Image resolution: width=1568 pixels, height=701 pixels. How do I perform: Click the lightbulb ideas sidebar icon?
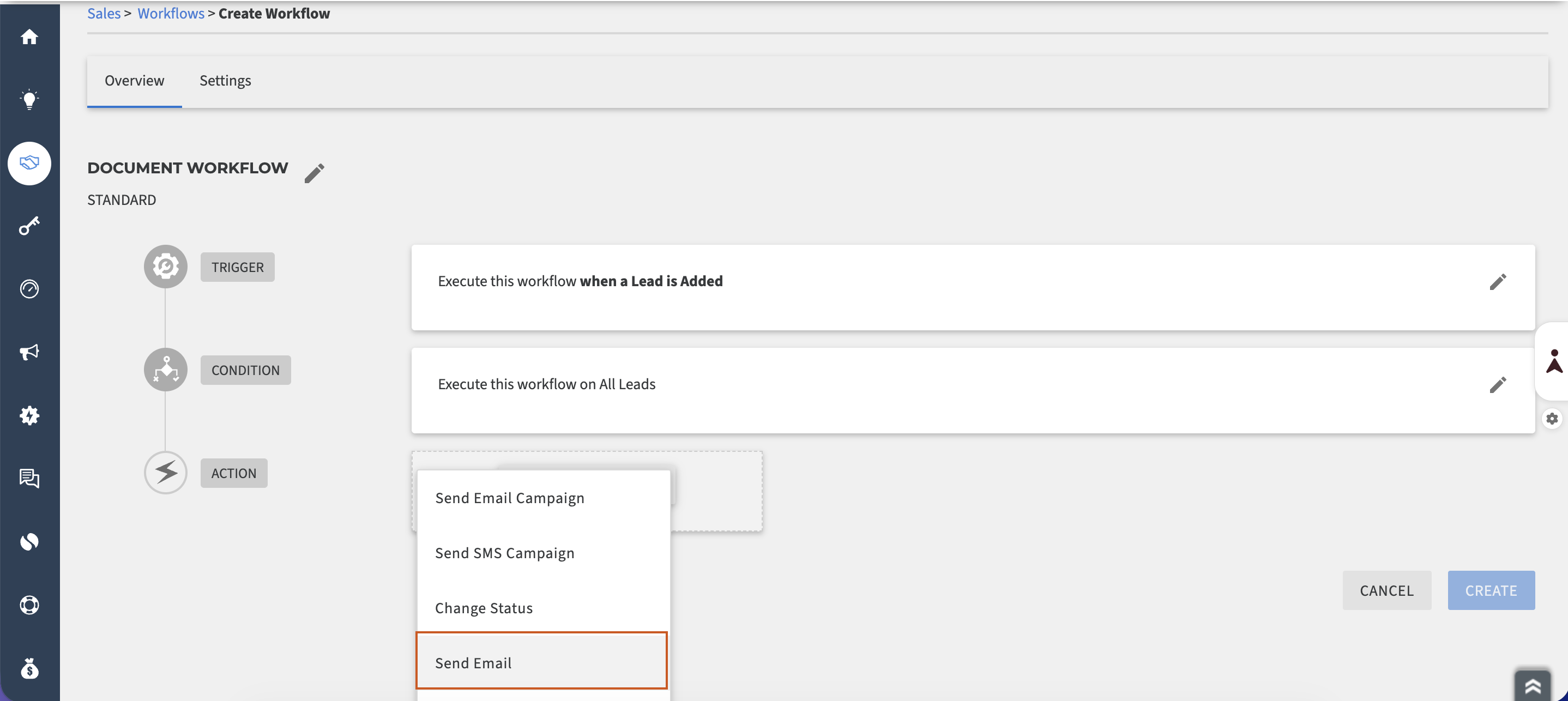pyautogui.click(x=29, y=99)
